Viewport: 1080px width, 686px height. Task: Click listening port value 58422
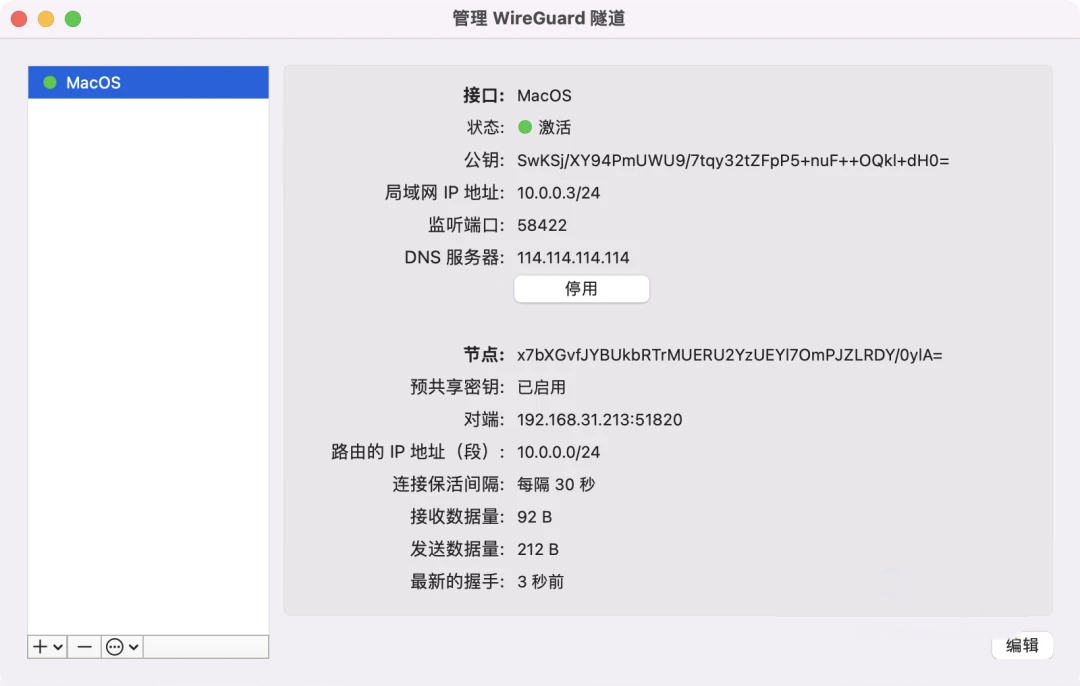tap(542, 225)
